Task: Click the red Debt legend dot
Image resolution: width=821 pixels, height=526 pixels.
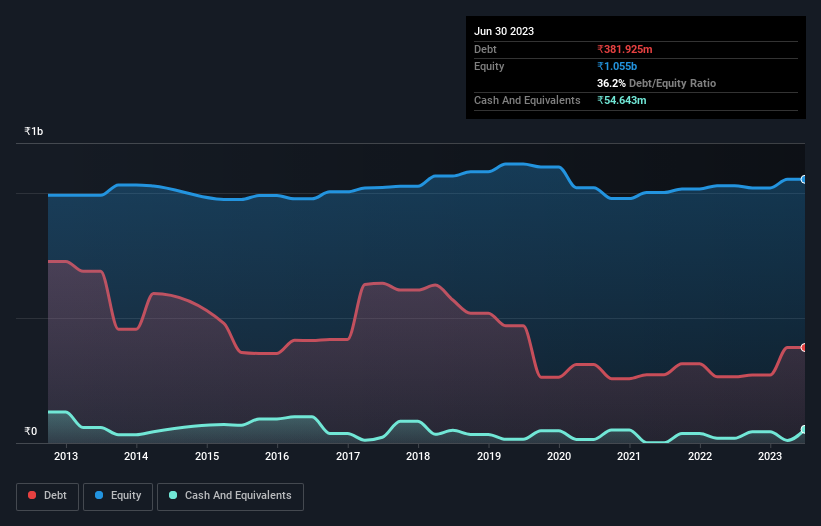Action: 32,495
